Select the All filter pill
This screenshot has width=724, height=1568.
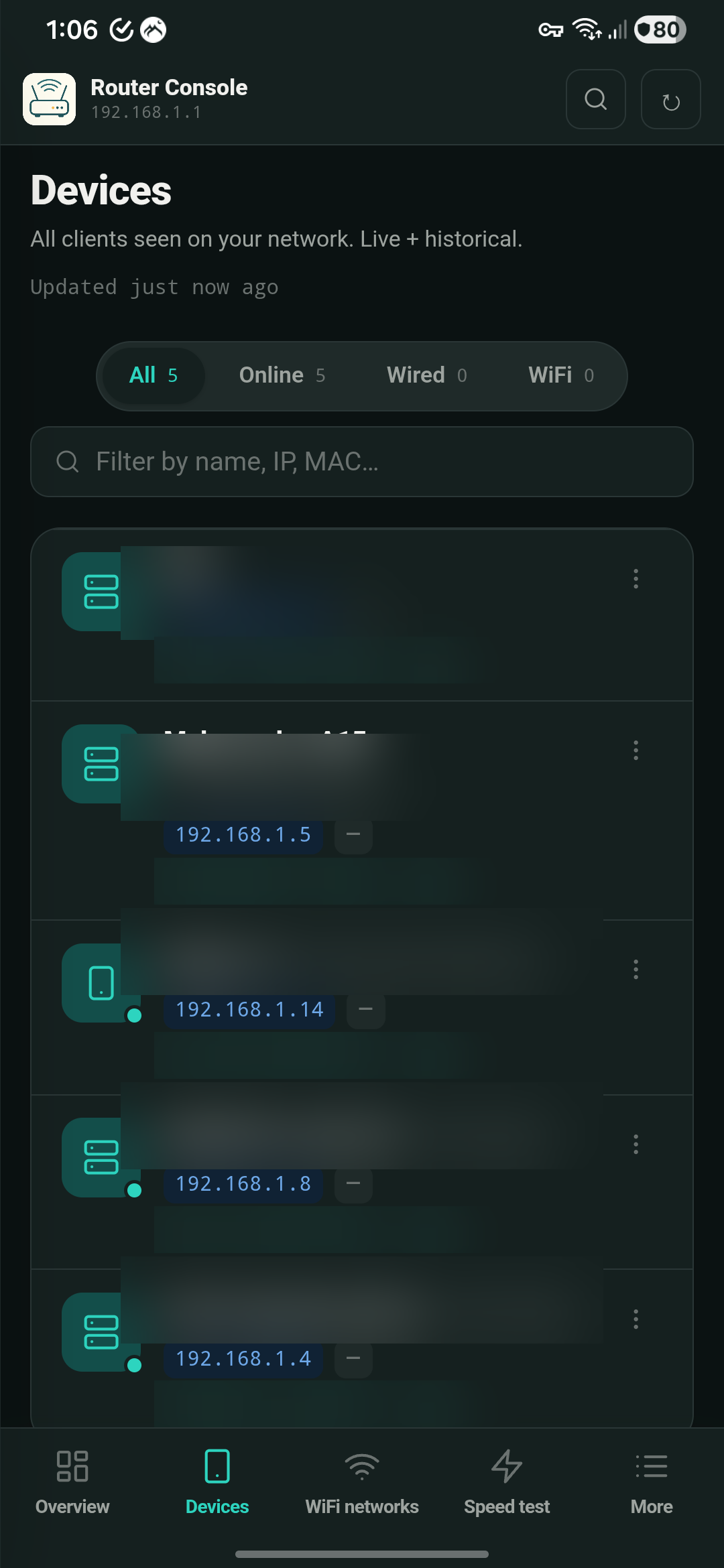[154, 375]
